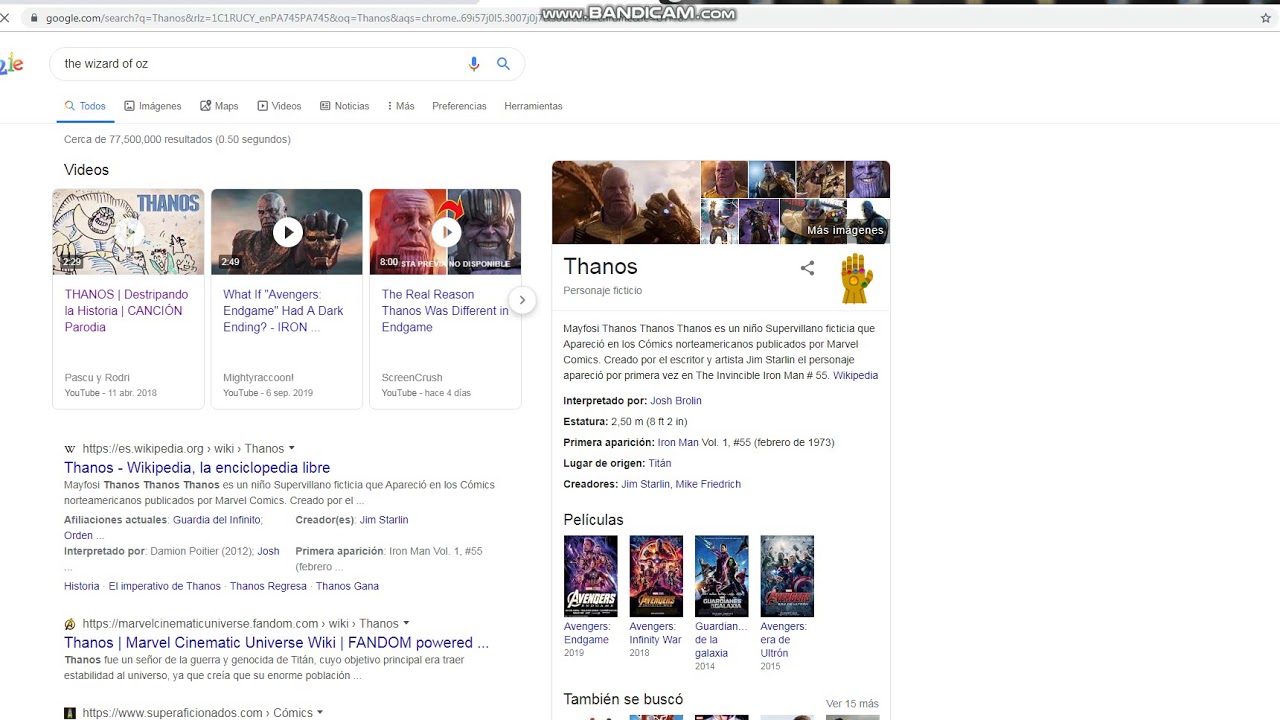Switch to the Videos tab
1280x720 pixels.
[279, 106]
